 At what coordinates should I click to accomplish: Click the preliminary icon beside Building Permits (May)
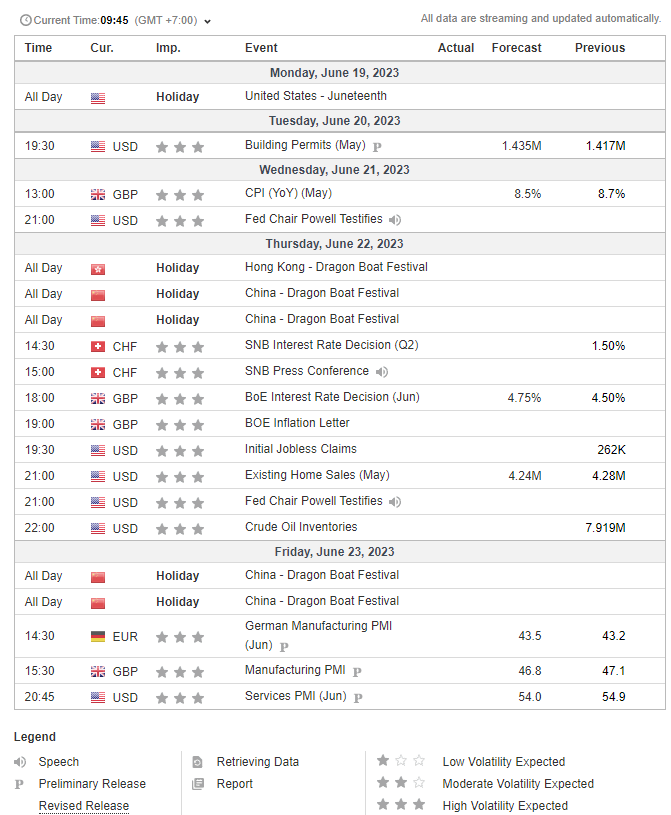click(x=377, y=147)
